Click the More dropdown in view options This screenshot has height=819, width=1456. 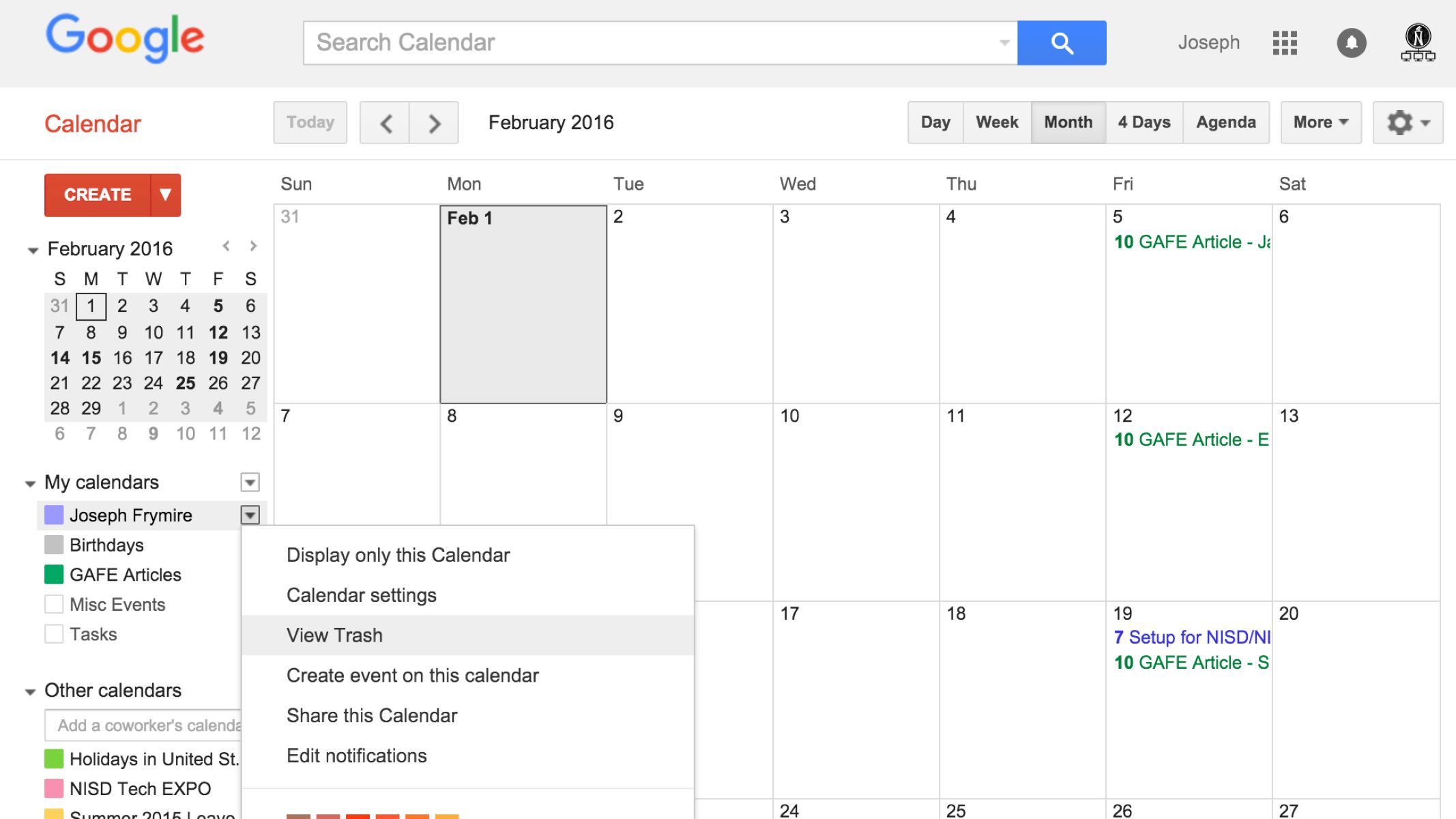click(x=1319, y=122)
